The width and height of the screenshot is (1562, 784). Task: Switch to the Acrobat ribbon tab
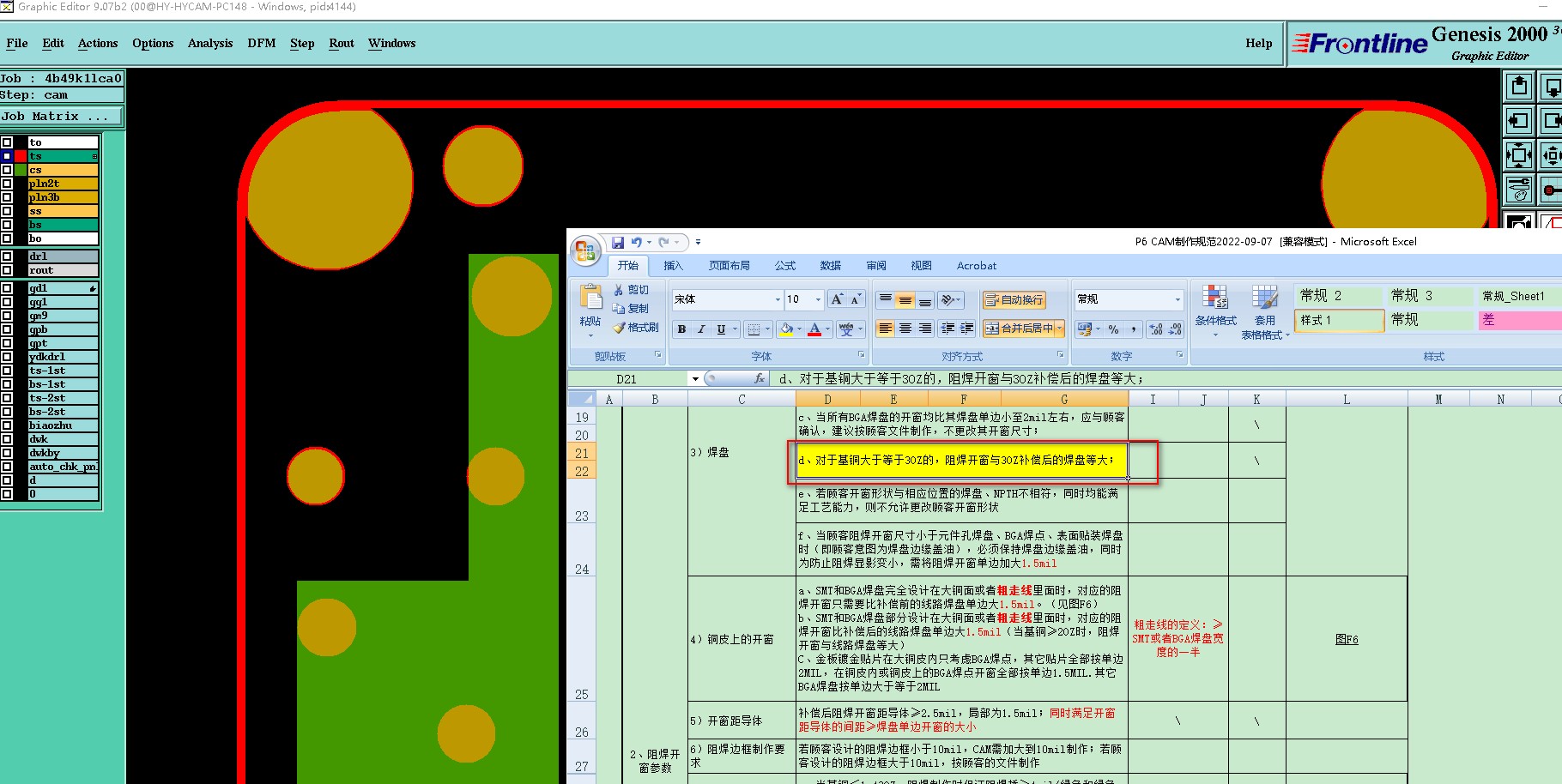point(977,266)
